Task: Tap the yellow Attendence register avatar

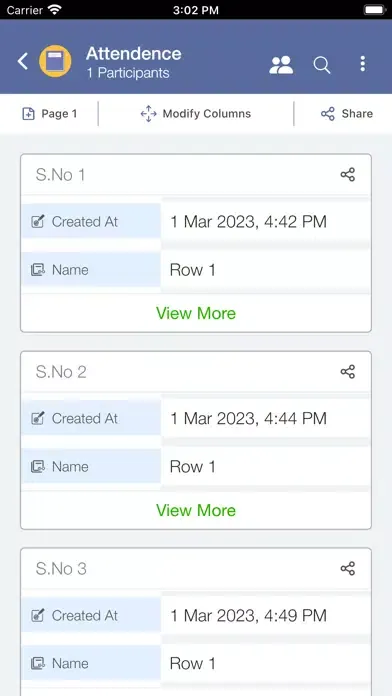Action: pyautogui.click(x=55, y=61)
